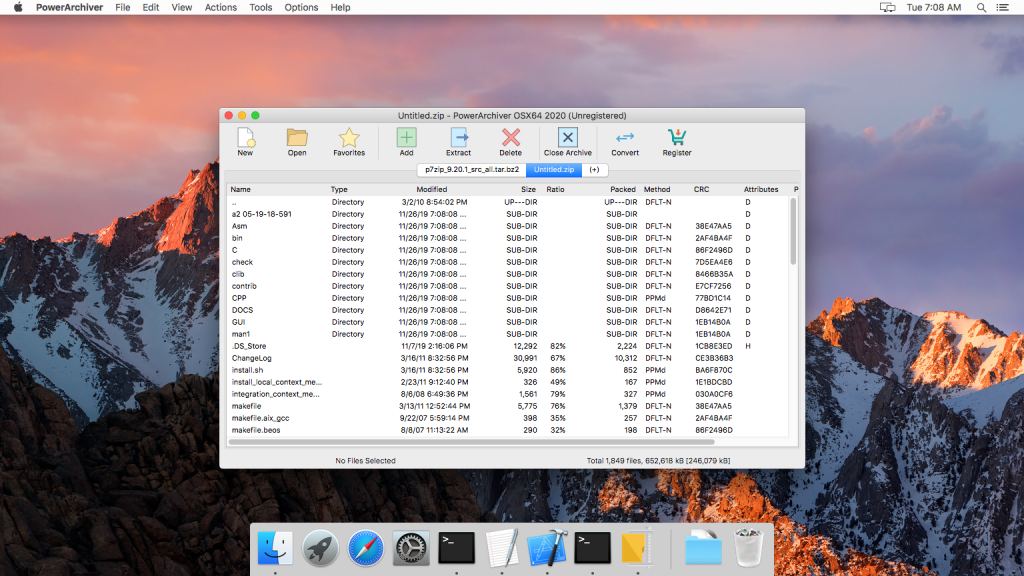Open a new archive tab with the plus button
Image resolution: width=1024 pixels, height=576 pixels.
point(593,169)
